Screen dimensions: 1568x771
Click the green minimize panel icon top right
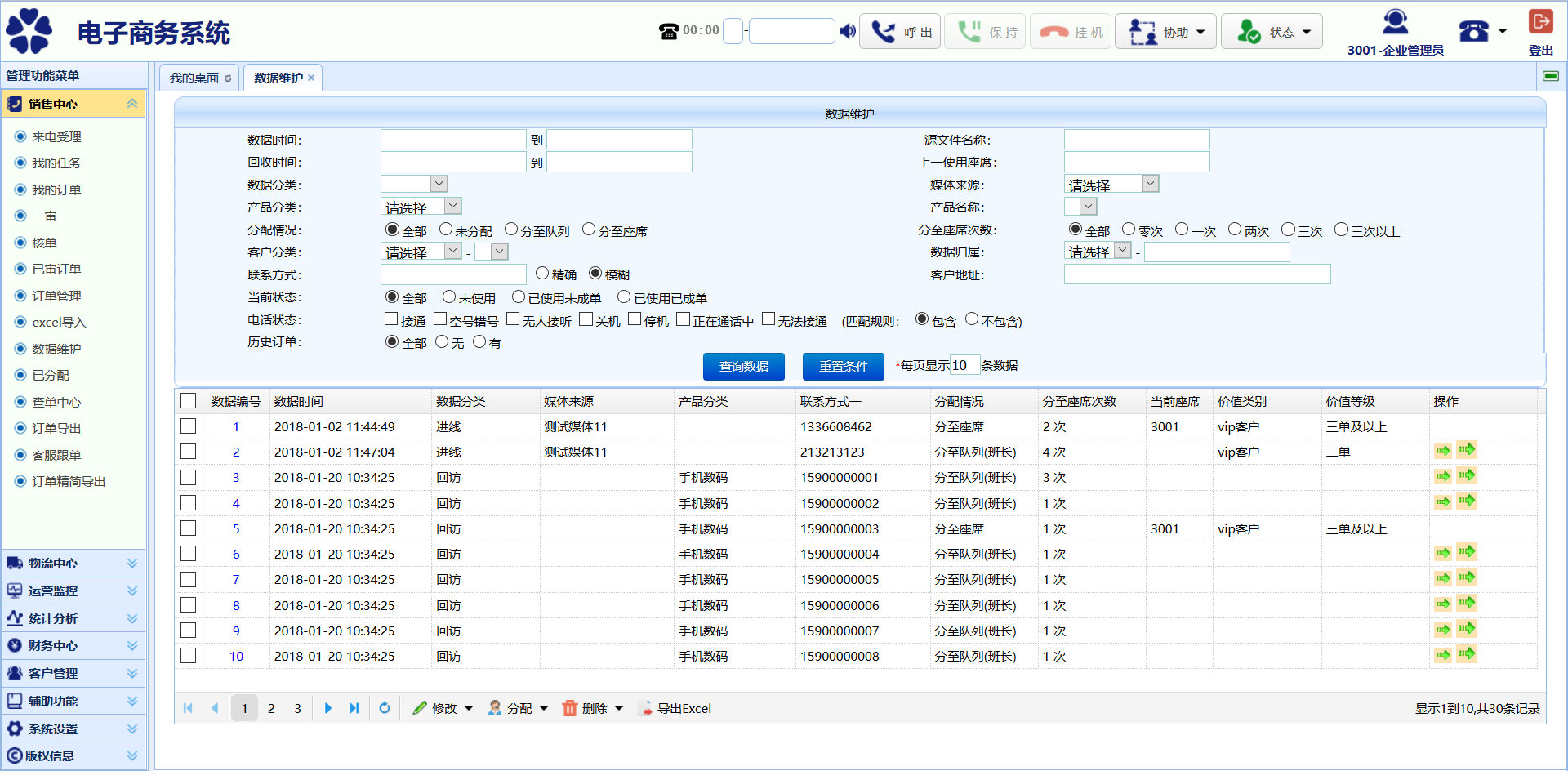(1551, 76)
